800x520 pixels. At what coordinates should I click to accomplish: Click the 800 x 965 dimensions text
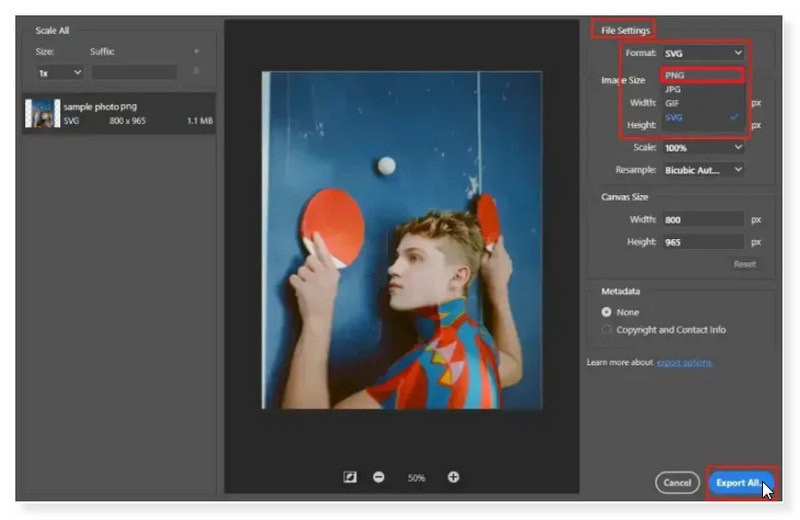128,121
